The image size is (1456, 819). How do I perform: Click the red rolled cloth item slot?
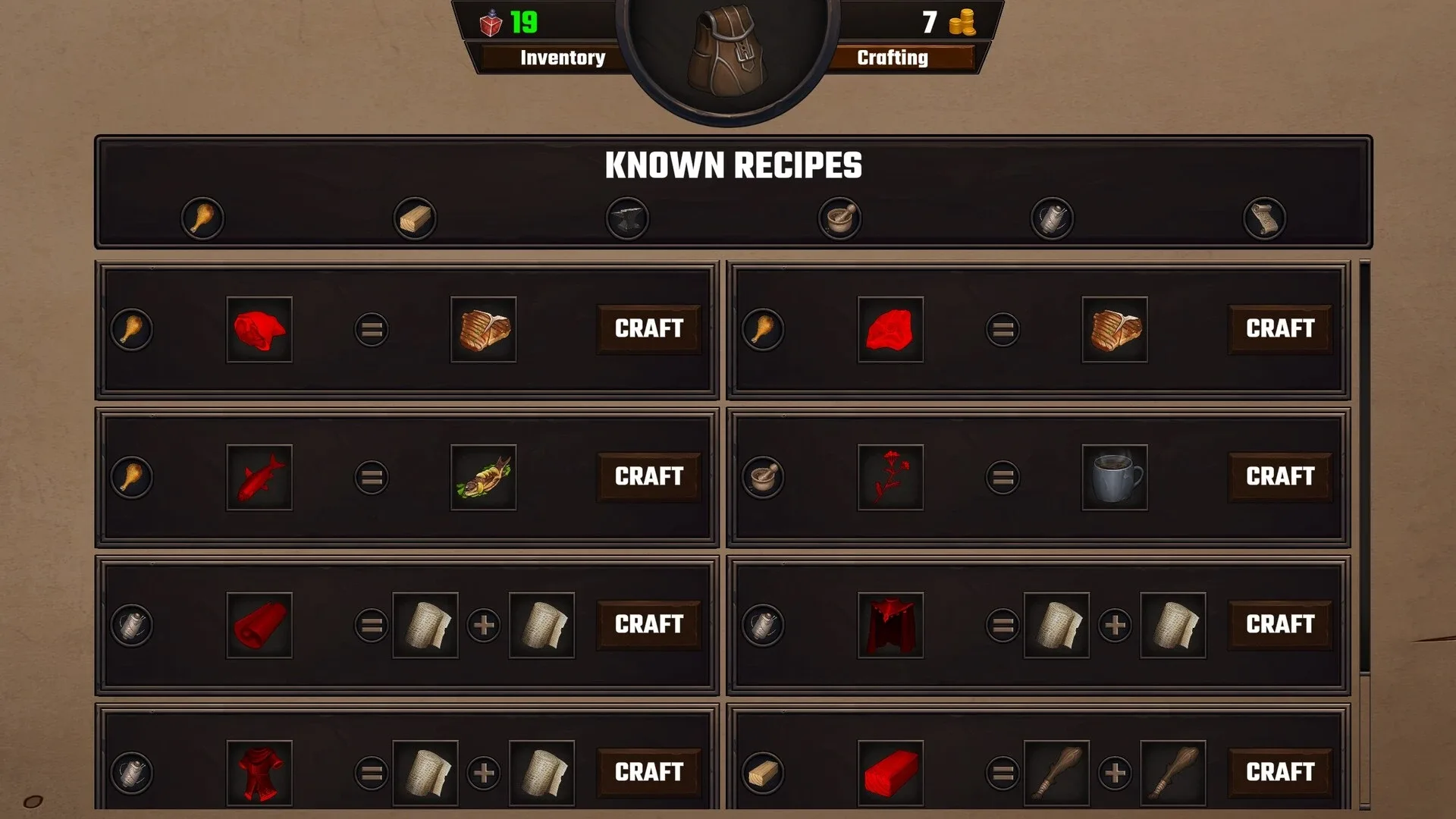coord(259,625)
